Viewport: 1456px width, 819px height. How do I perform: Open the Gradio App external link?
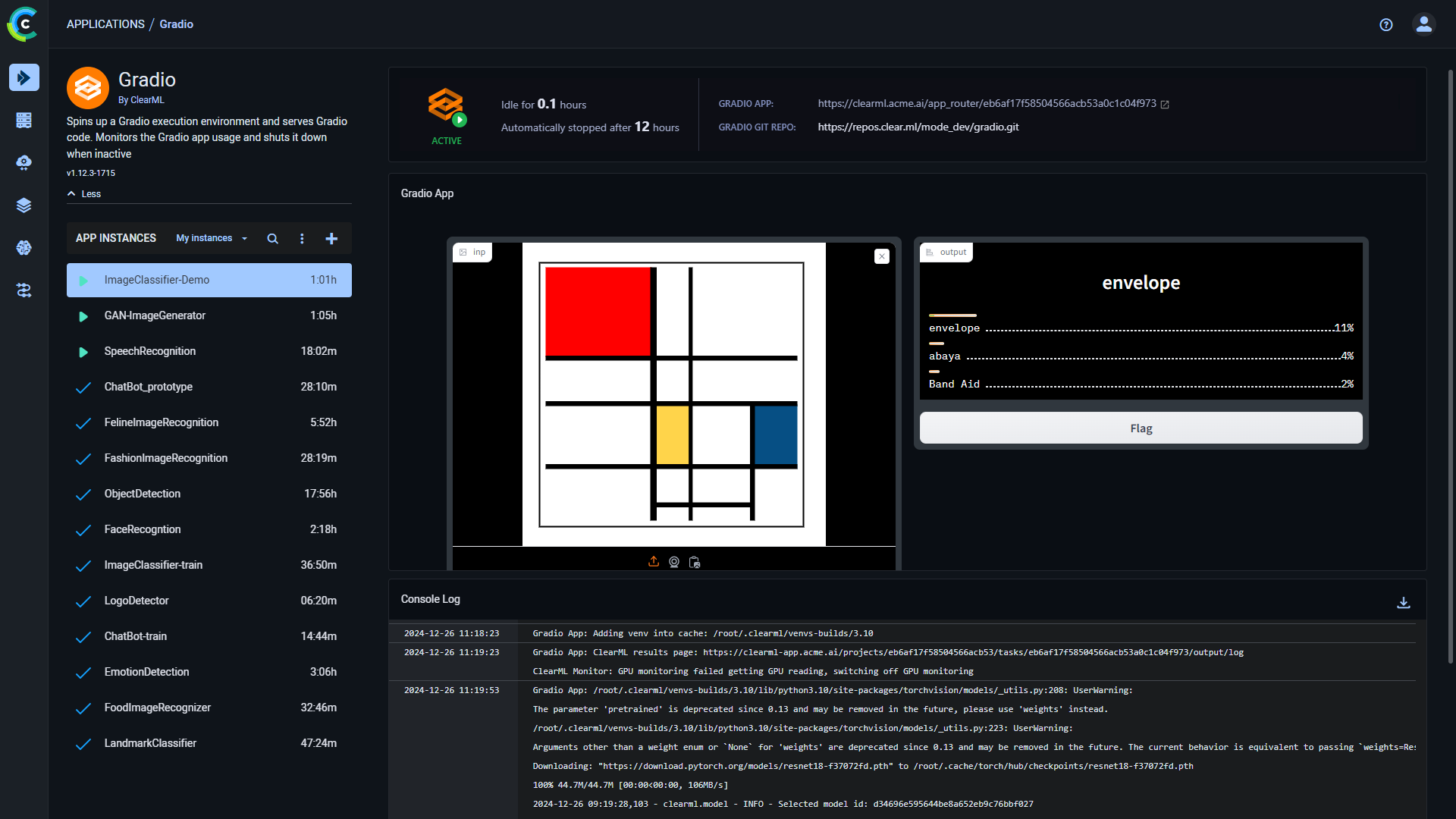click(x=1166, y=103)
